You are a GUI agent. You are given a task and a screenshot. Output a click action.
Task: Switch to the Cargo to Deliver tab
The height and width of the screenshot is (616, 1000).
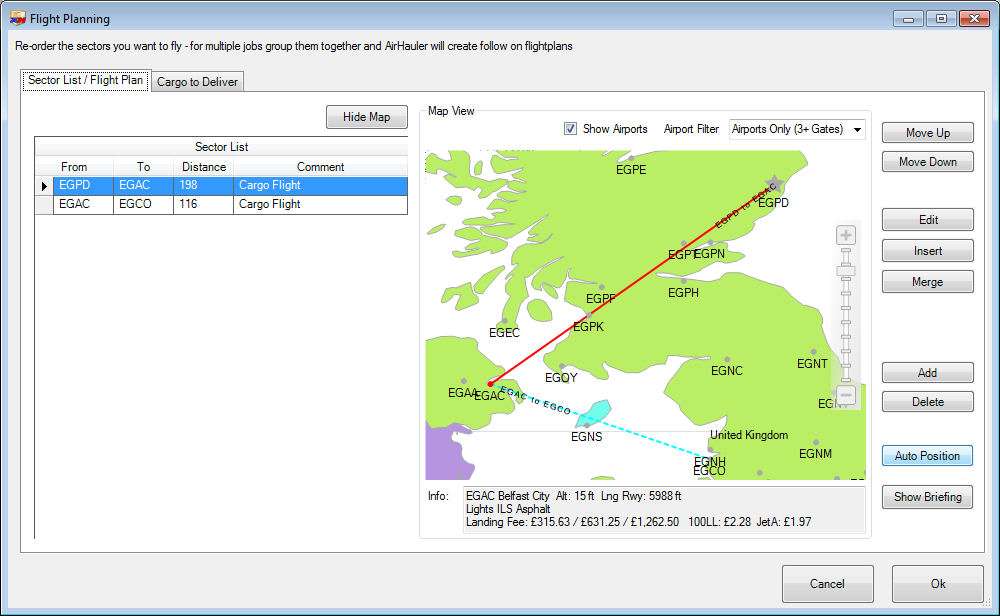pyautogui.click(x=197, y=82)
